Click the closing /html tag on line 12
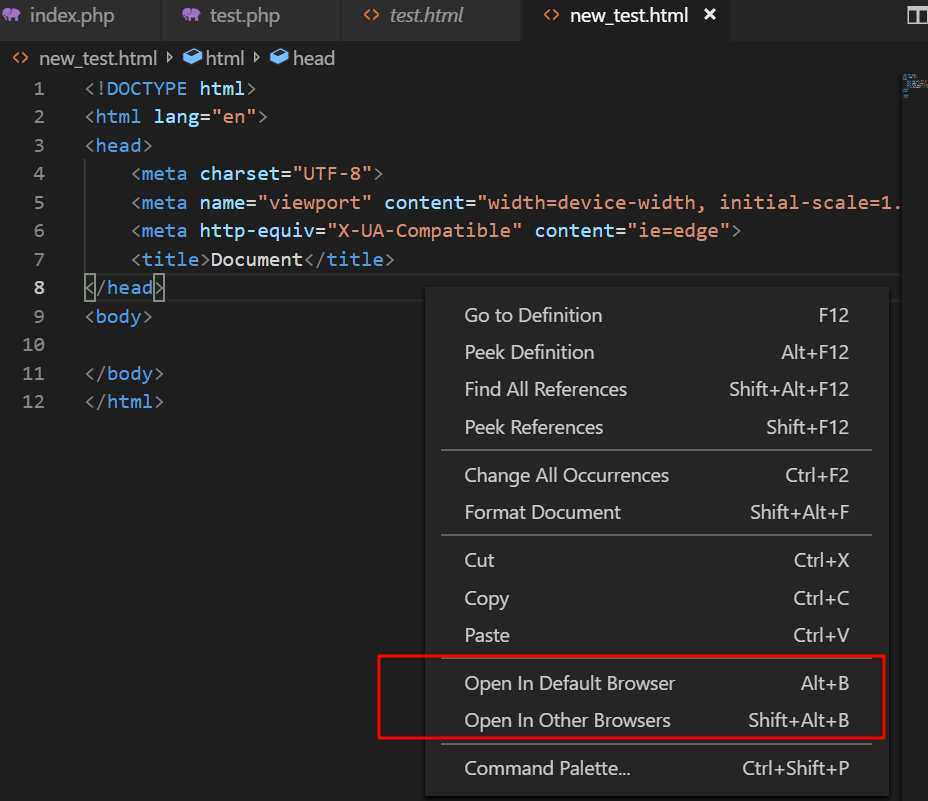The width and height of the screenshot is (928, 801). [x=124, y=402]
